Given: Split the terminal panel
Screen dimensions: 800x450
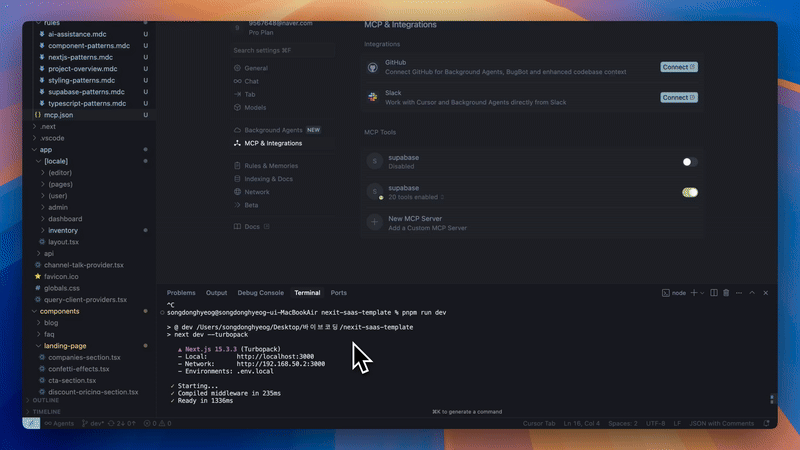Looking at the screenshot, I should pyautogui.click(x=716, y=293).
